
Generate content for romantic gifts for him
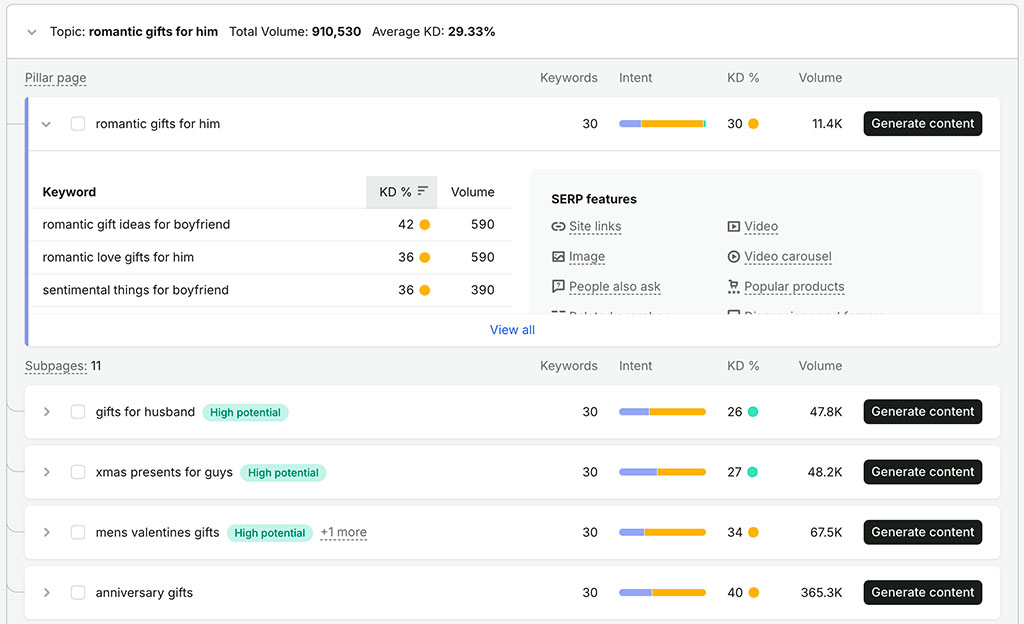[x=922, y=123]
